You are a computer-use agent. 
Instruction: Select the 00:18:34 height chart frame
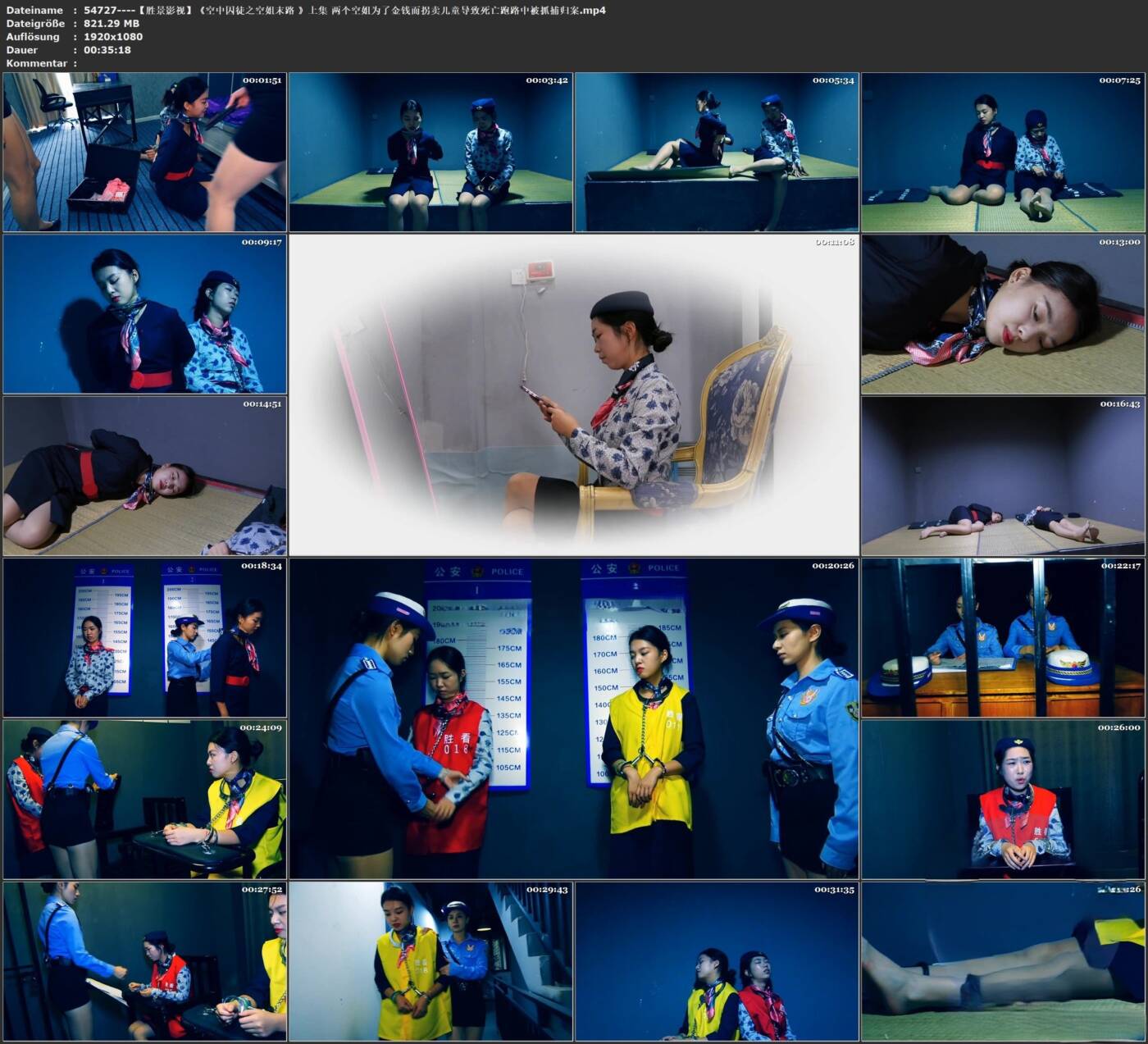(x=144, y=637)
